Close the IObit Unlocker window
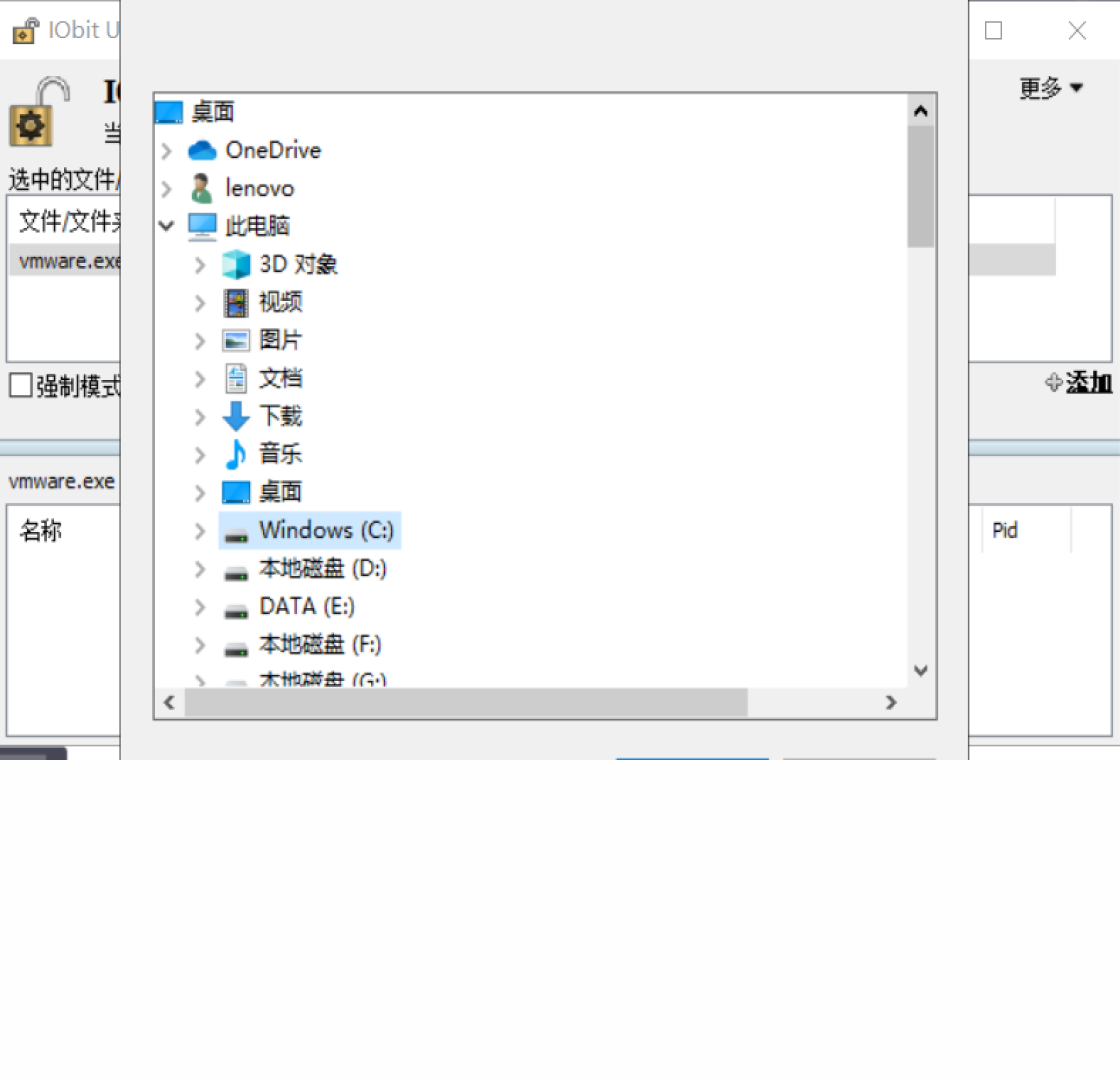The height and width of the screenshot is (1080, 1120). coord(1077,31)
